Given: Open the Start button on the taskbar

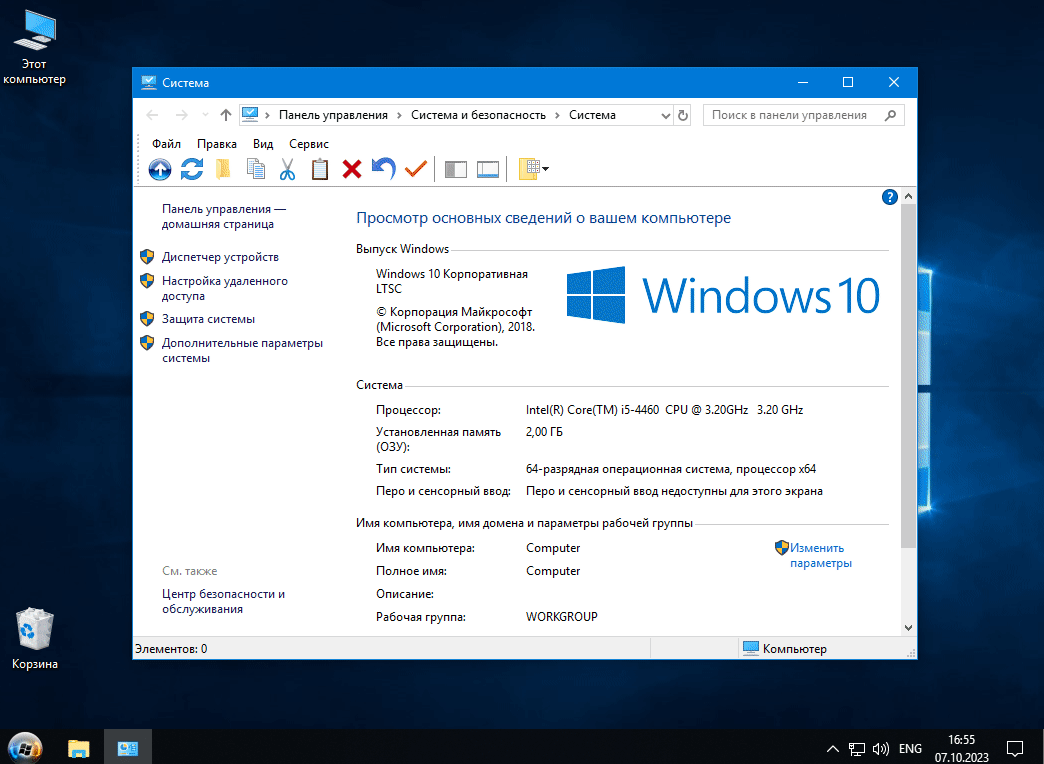Looking at the screenshot, I should pyautogui.click(x=25, y=747).
